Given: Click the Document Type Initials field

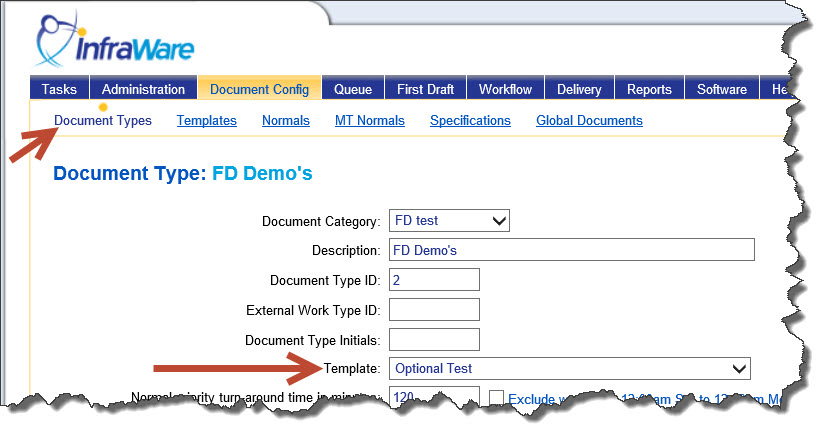Looking at the screenshot, I should 434,339.
